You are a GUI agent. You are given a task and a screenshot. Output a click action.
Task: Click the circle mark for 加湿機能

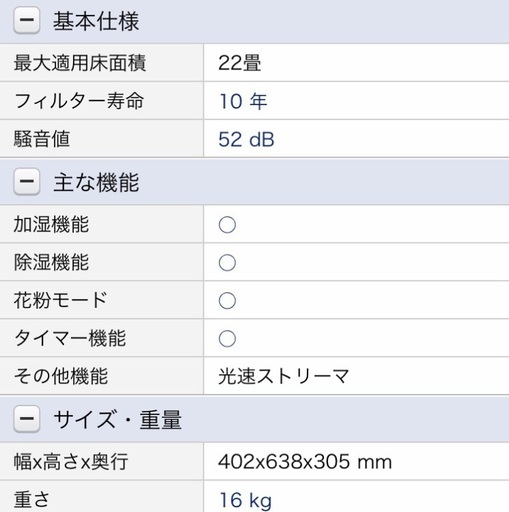click(227, 225)
